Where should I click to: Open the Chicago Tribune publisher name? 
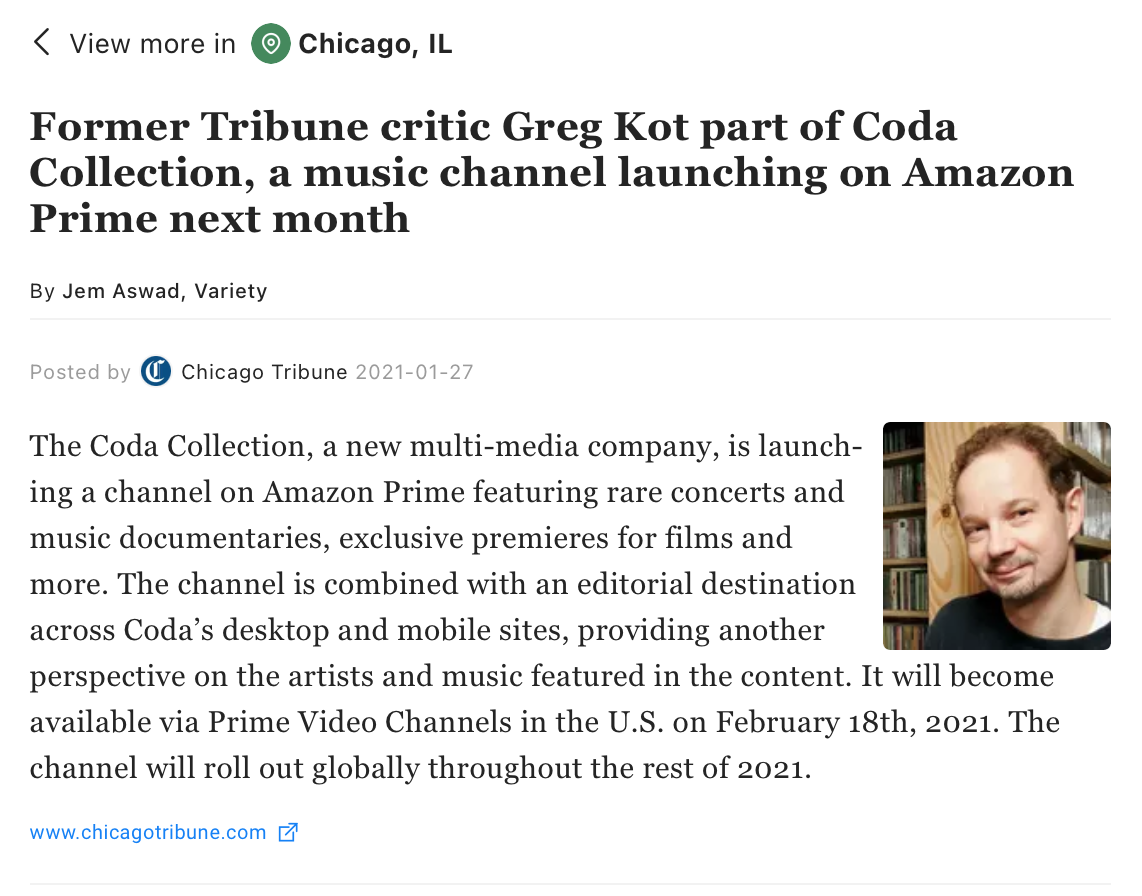pyautogui.click(x=264, y=372)
